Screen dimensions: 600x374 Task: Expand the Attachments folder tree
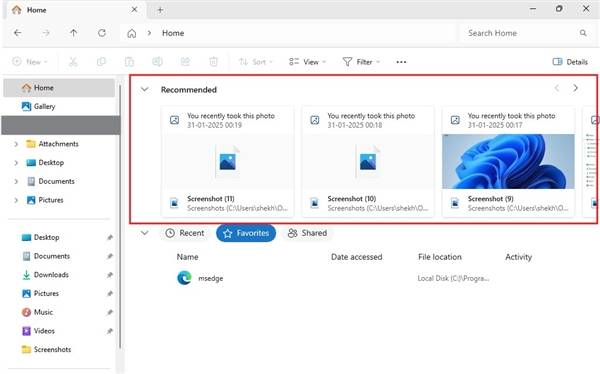point(16,144)
